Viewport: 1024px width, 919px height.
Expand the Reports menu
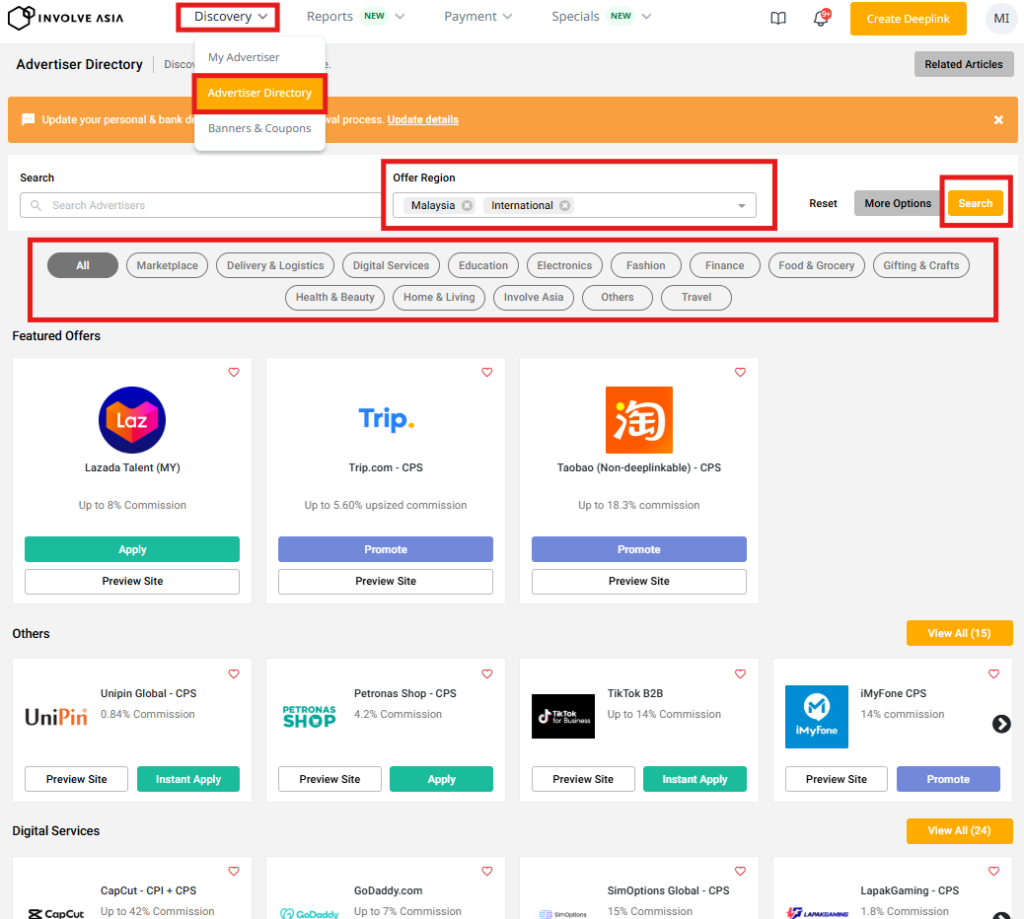tap(355, 17)
